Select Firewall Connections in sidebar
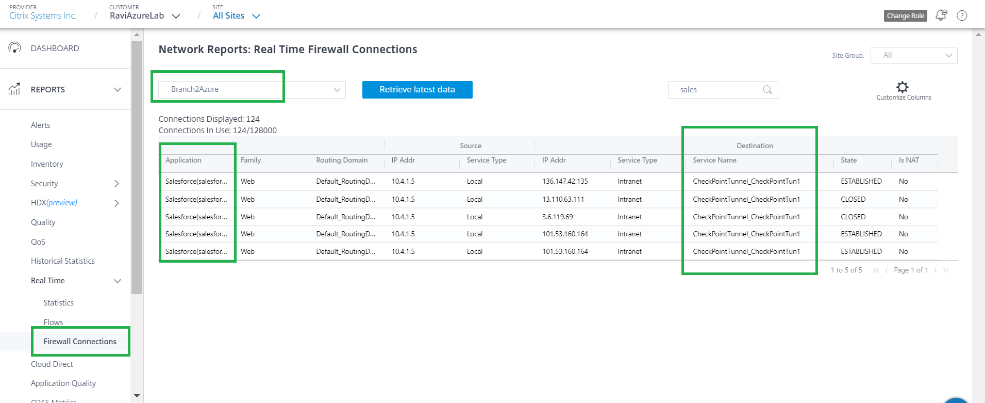The height and width of the screenshot is (403, 985). pos(80,341)
